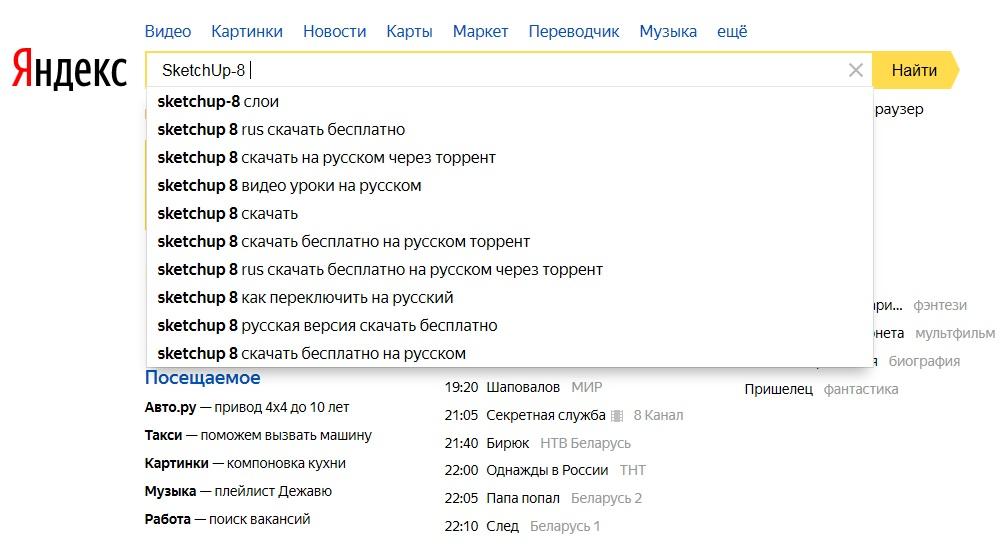Open the Пришелец movie link
The image size is (1008, 560).
click(x=778, y=389)
